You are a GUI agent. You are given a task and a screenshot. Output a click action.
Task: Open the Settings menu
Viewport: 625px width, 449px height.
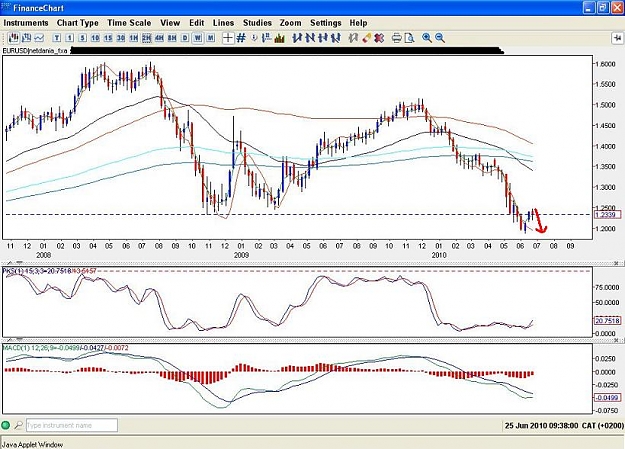[x=326, y=23]
